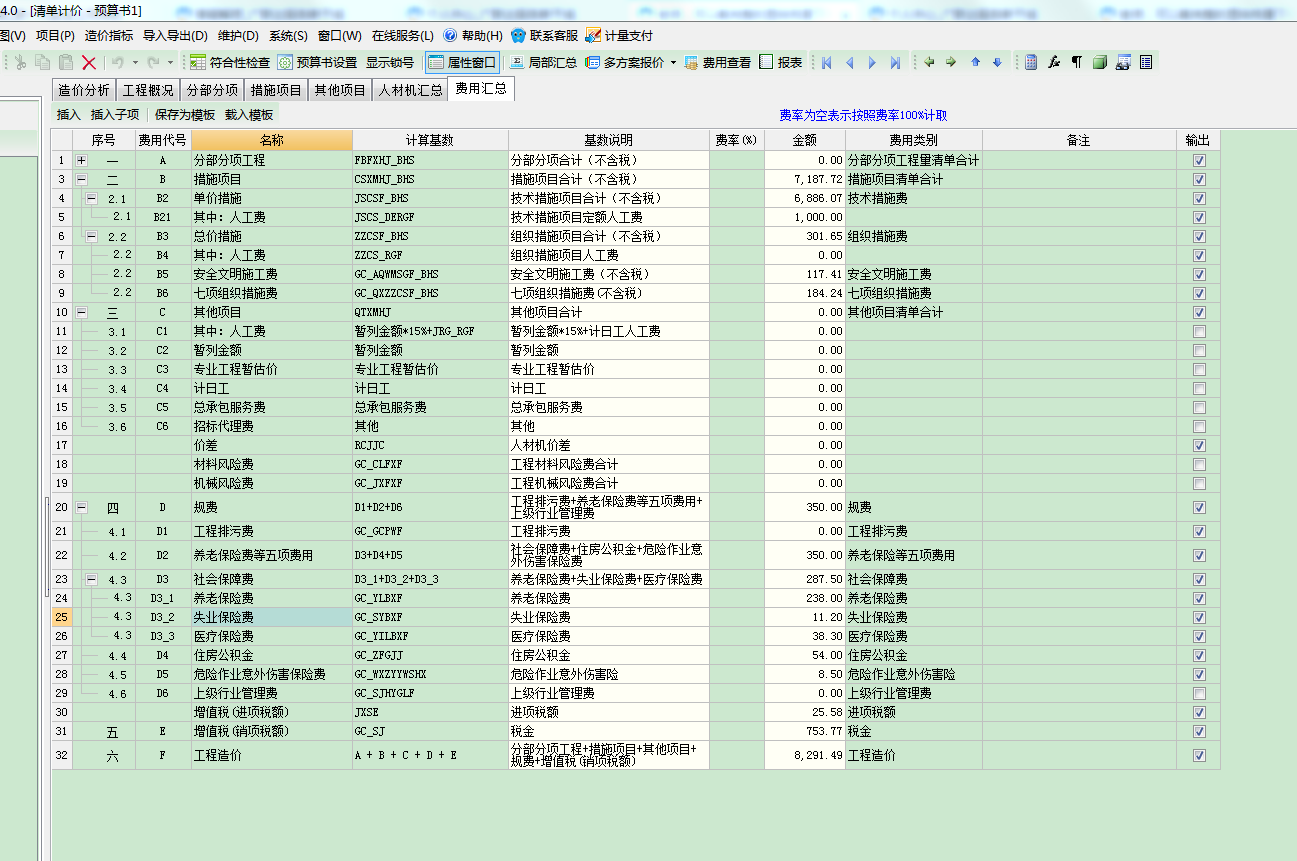Collapse row 2.2 总价措施
The height and width of the screenshot is (861, 1297).
(91, 236)
